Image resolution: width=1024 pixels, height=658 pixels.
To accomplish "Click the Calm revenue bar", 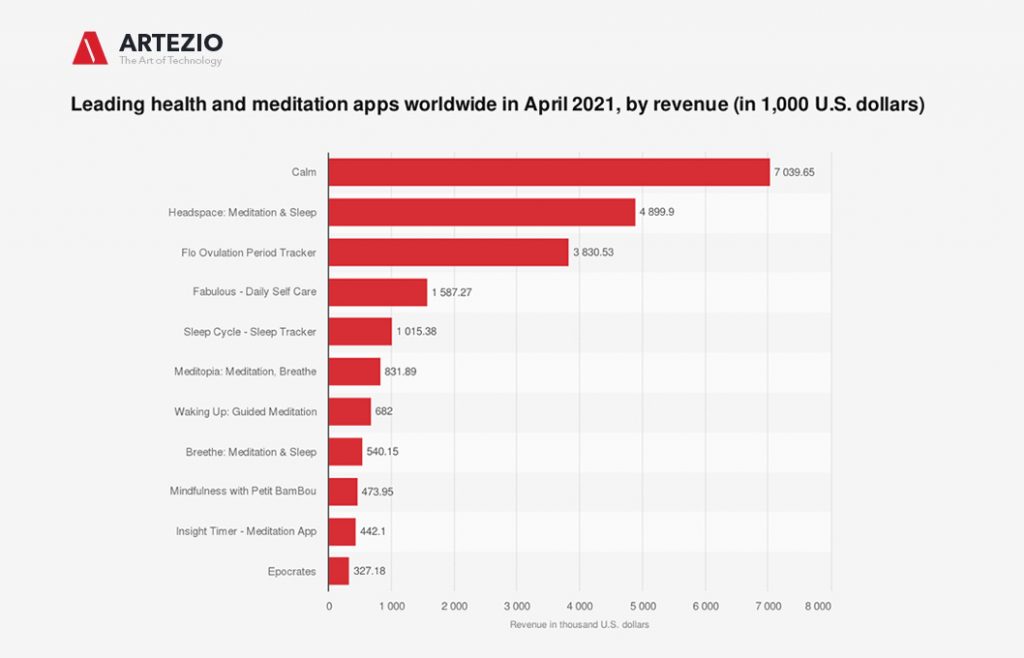I will 549,172.
